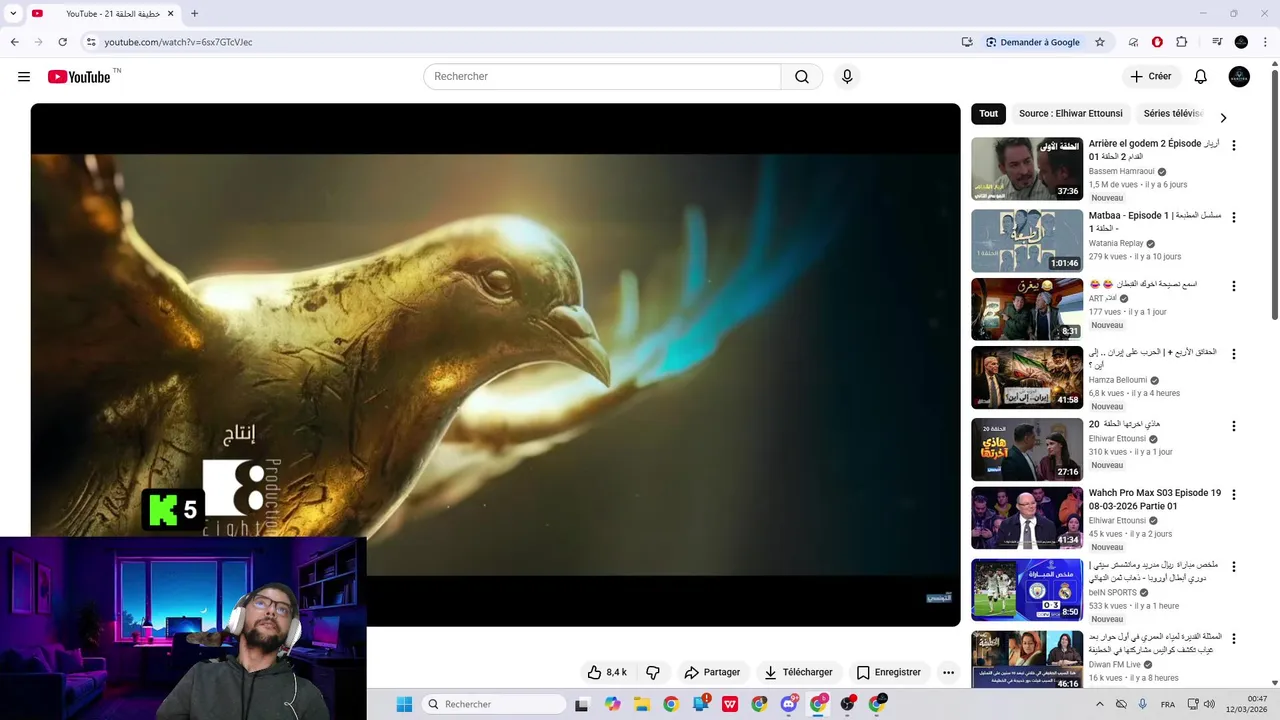Open WPS Office from the taskbar

point(730,704)
